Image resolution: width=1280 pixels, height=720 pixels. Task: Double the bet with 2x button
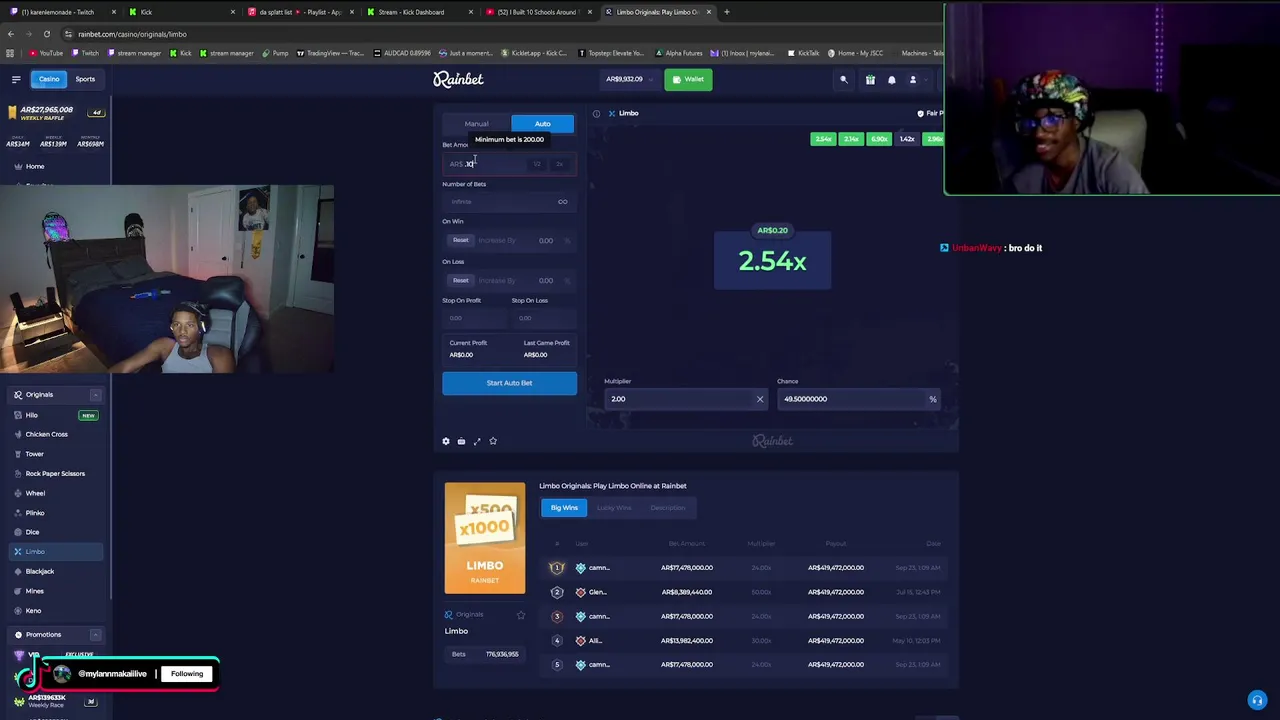pyautogui.click(x=560, y=164)
